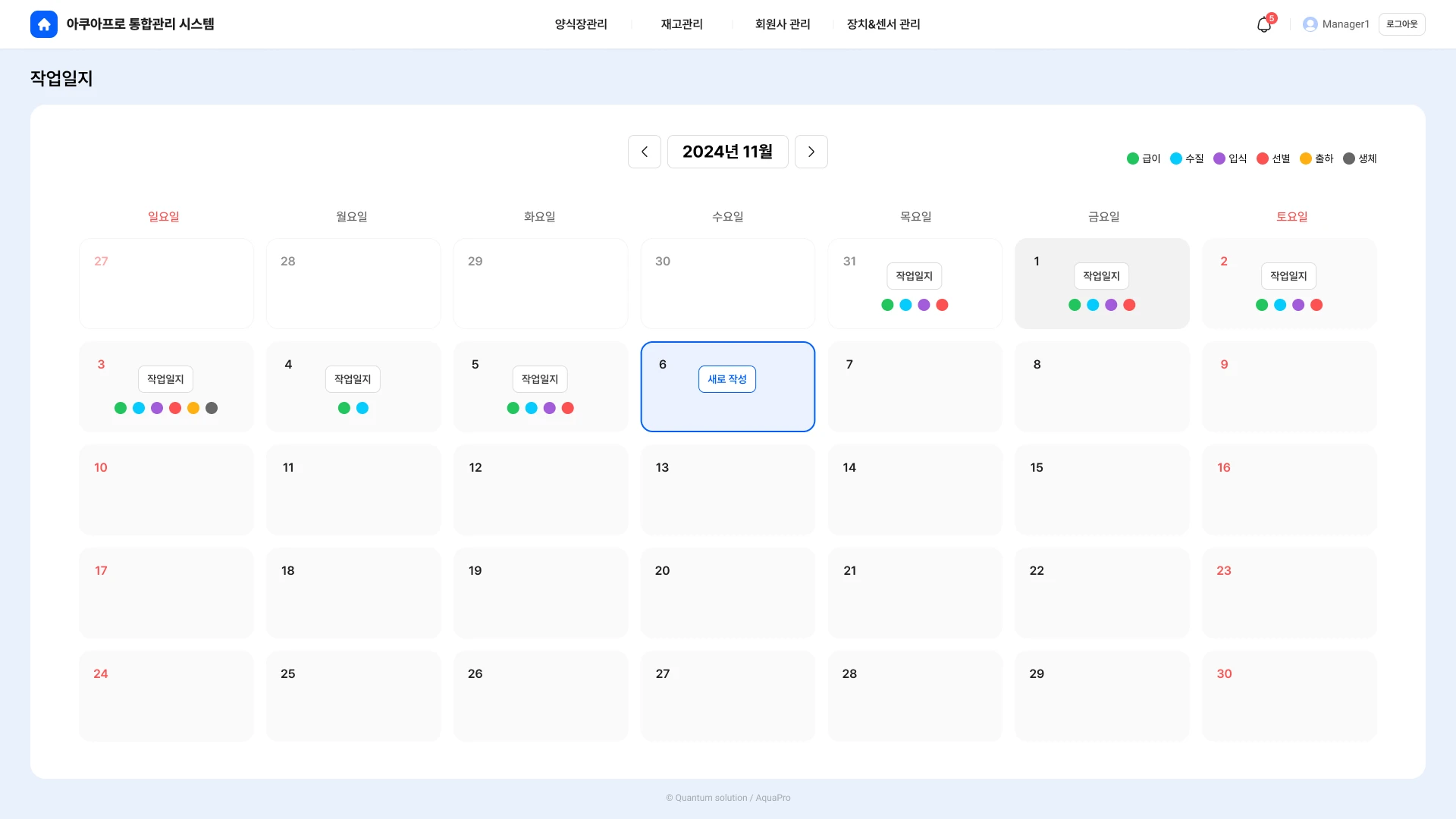Open 장치&센서 관리 menu
1456x819 pixels.
click(883, 24)
